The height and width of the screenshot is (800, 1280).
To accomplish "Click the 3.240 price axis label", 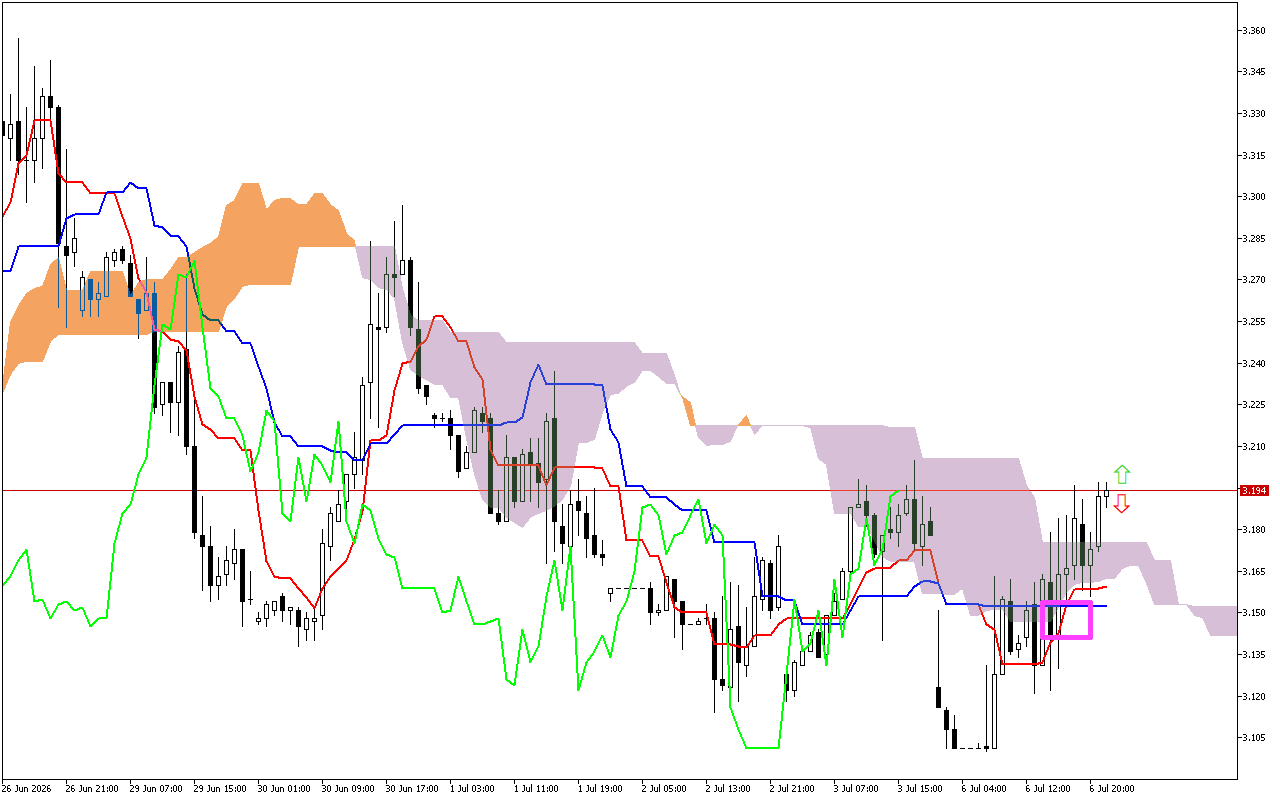I will click(1254, 363).
